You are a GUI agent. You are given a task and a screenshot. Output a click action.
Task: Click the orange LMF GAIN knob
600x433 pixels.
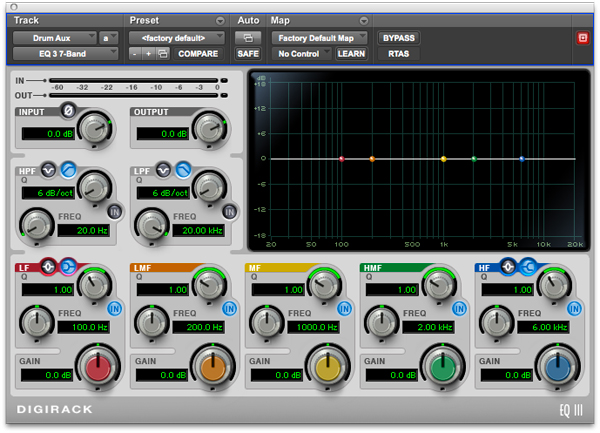click(x=213, y=367)
